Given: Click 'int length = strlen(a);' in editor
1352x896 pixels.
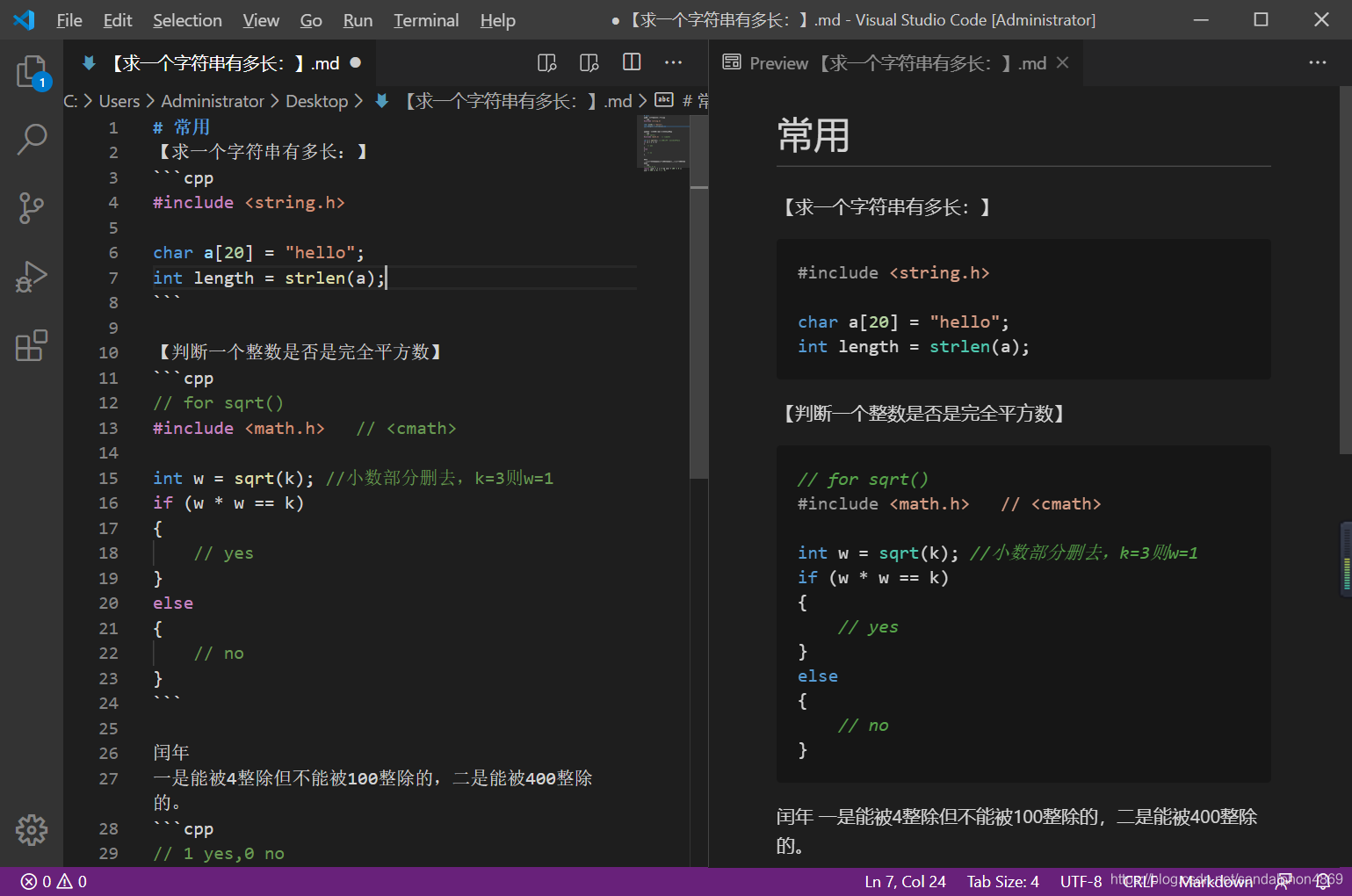Looking at the screenshot, I should 269,278.
